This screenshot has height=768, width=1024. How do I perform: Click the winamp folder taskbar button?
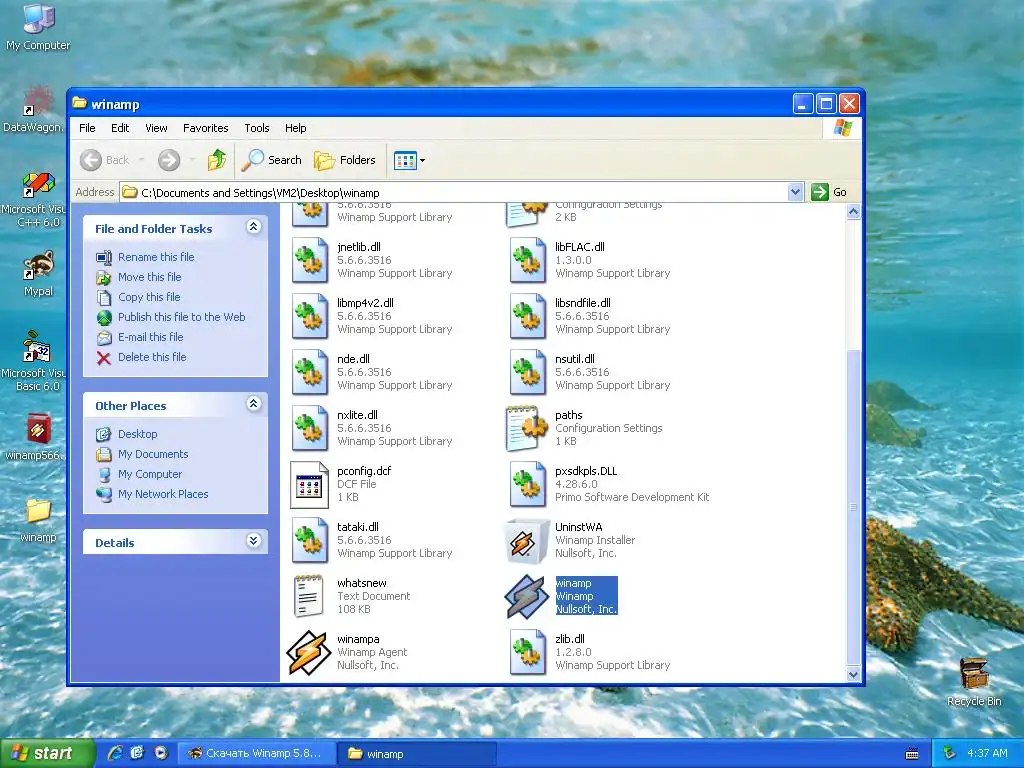[x=417, y=754]
